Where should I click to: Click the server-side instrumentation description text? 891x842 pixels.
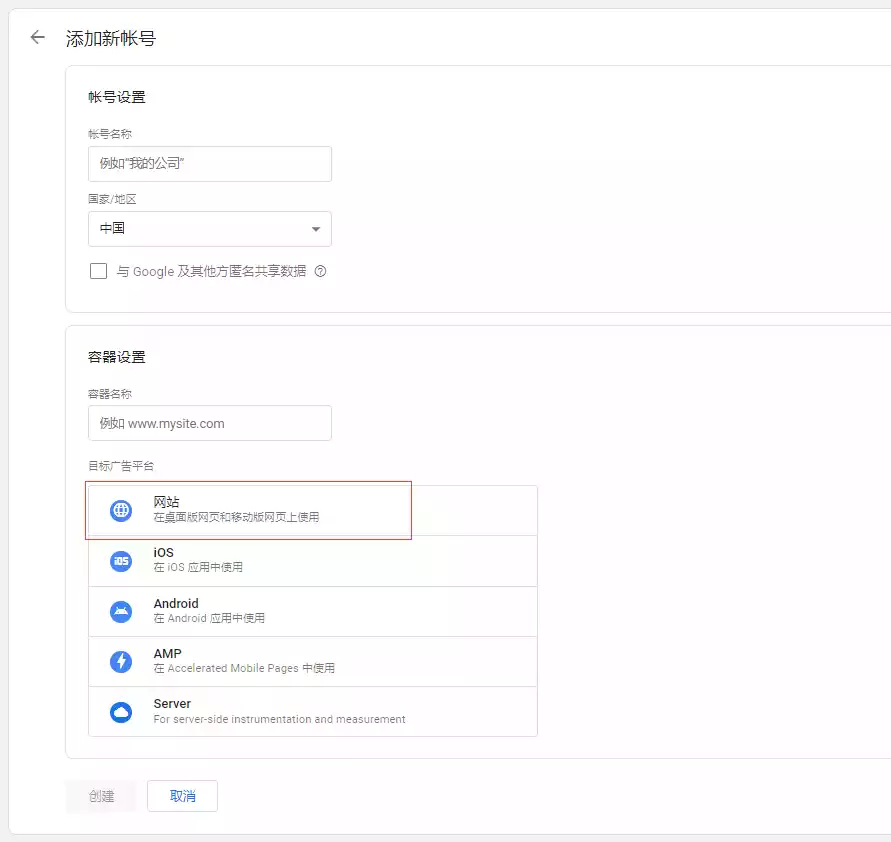click(x=280, y=719)
